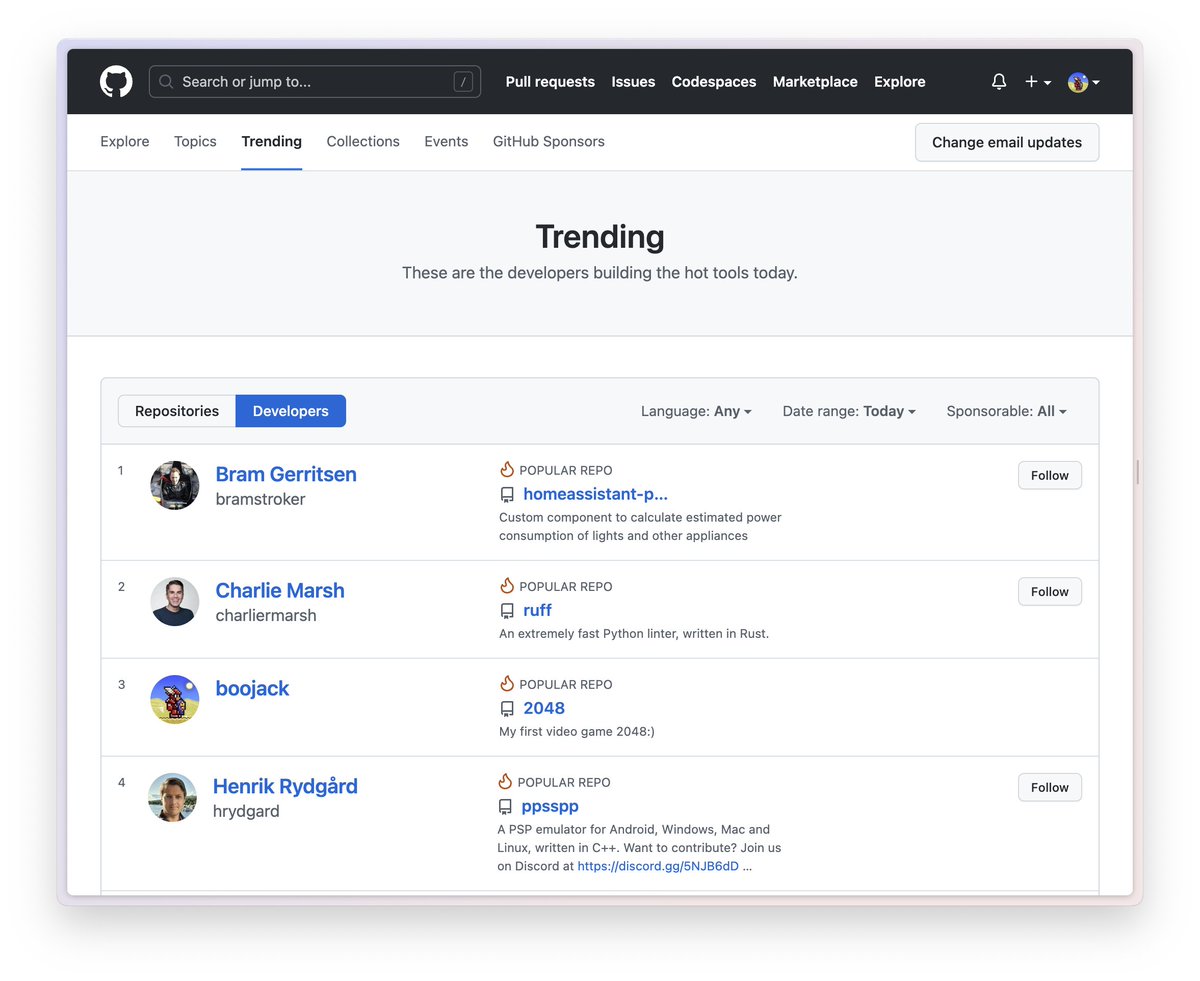The image size is (1200, 981).
Task: Open Henrik Rydgård's avatar picture
Action: [x=173, y=797]
